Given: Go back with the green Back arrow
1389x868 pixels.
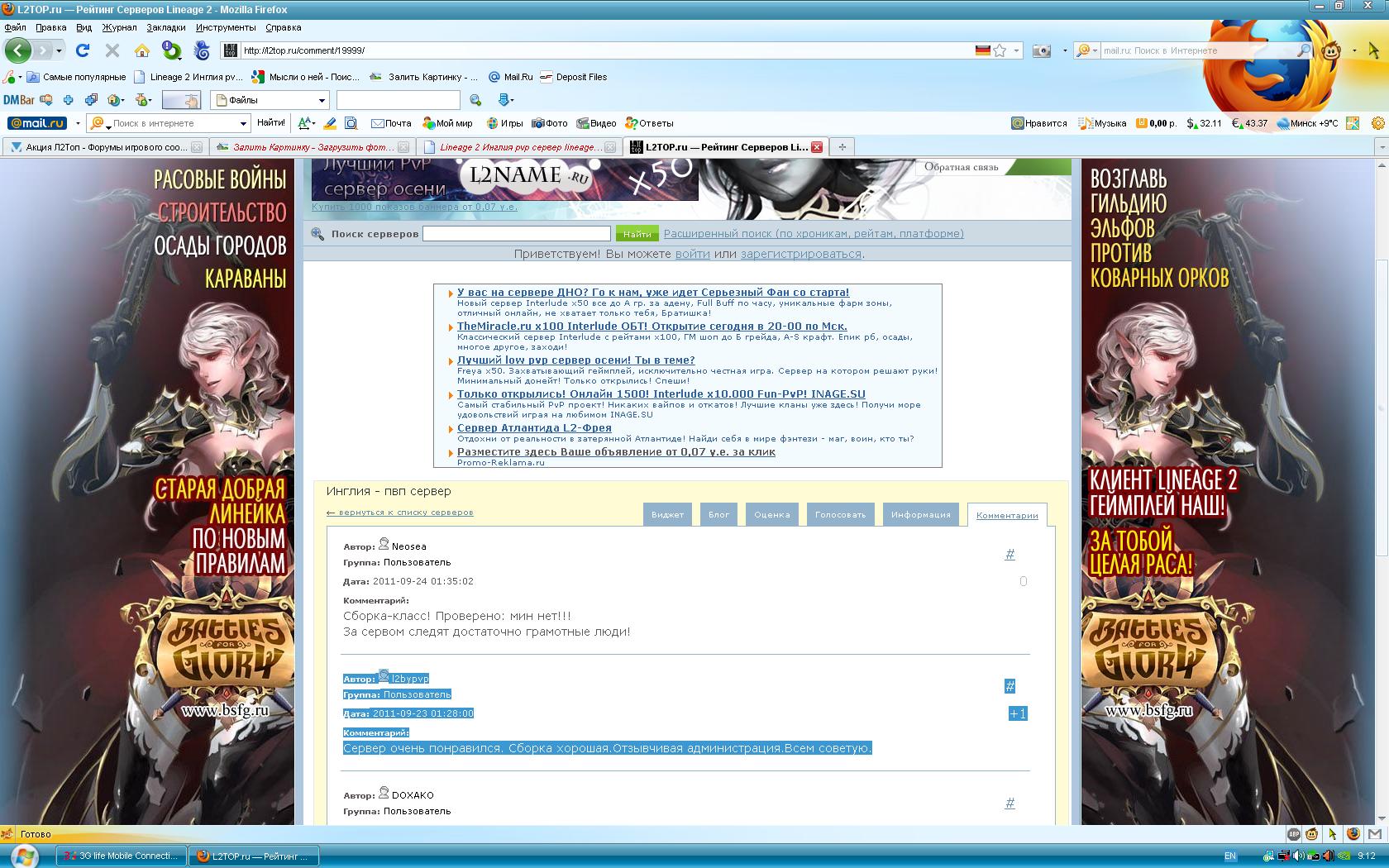Looking at the screenshot, I should 17,50.
